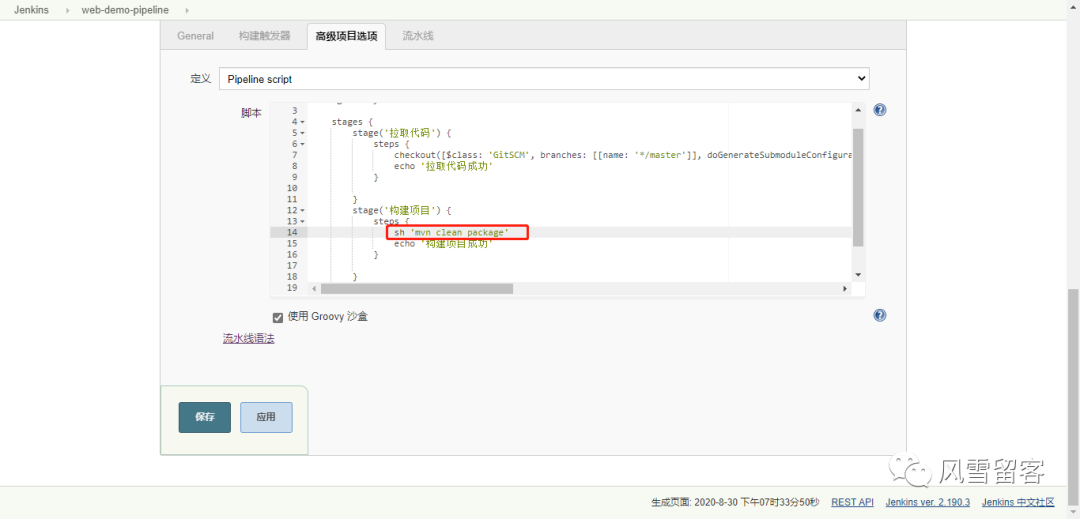1080x519 pixels.
Task: Switch to the 流水线 tab
Action: 418,36
